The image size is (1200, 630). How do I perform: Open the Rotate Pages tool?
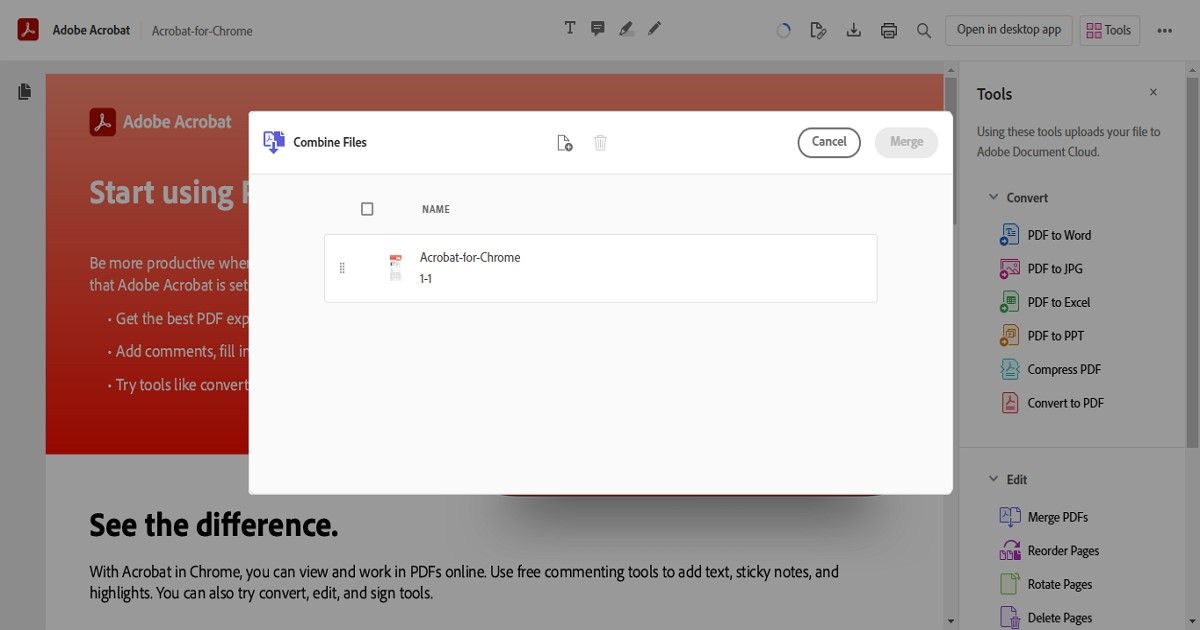pos(1046,584)
